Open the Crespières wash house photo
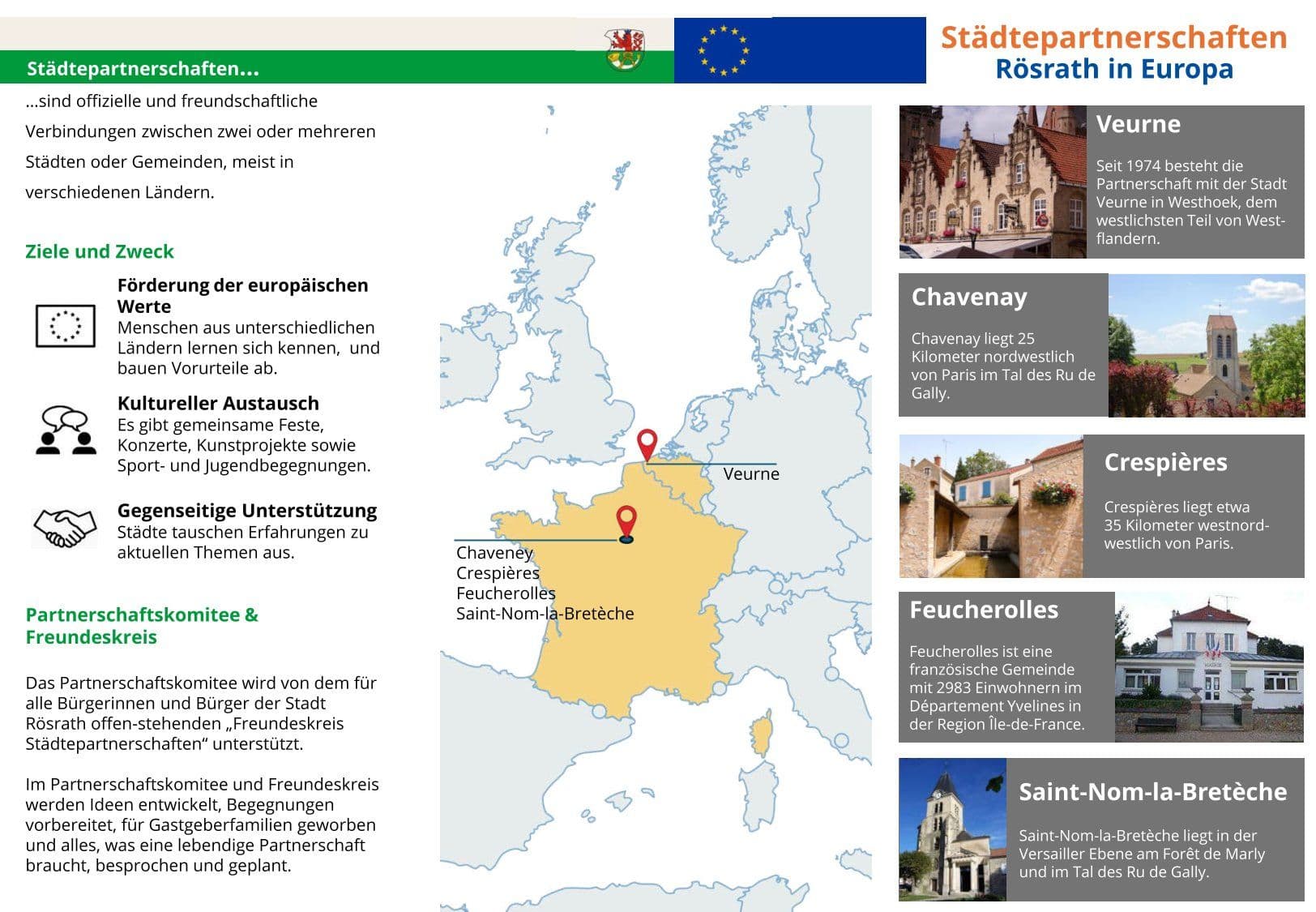Image resolution: width=1316 pixels, height=912 pixels. pyautogui.click(x=991, y=506)
